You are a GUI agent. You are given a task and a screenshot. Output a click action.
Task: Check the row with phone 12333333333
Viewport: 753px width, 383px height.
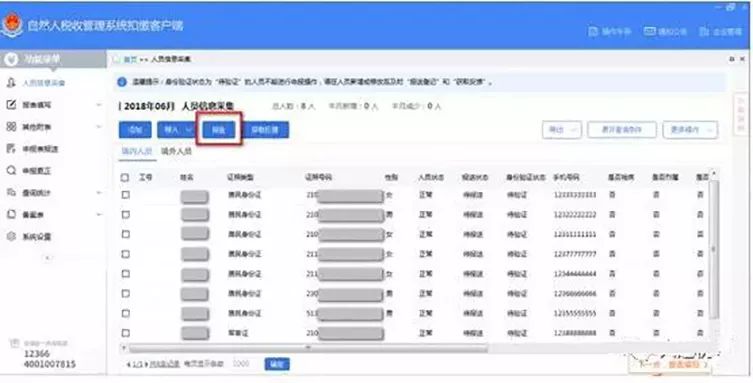(x=125, y=195)
